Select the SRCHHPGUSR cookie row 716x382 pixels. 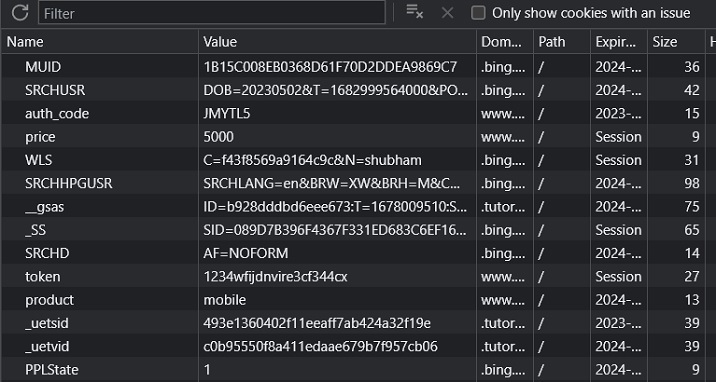358,183
